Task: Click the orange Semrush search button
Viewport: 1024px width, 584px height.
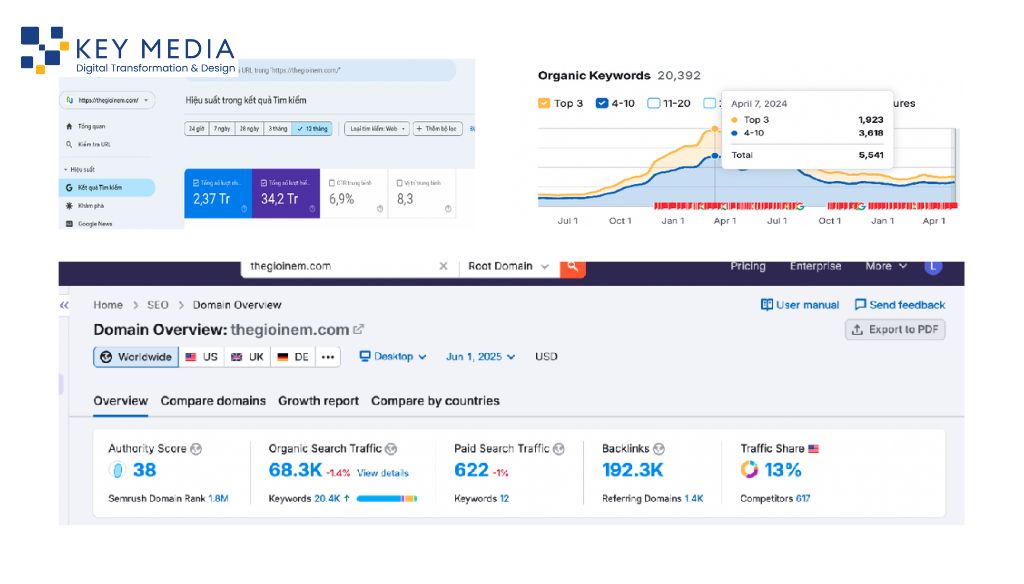Action: (573, 268)
